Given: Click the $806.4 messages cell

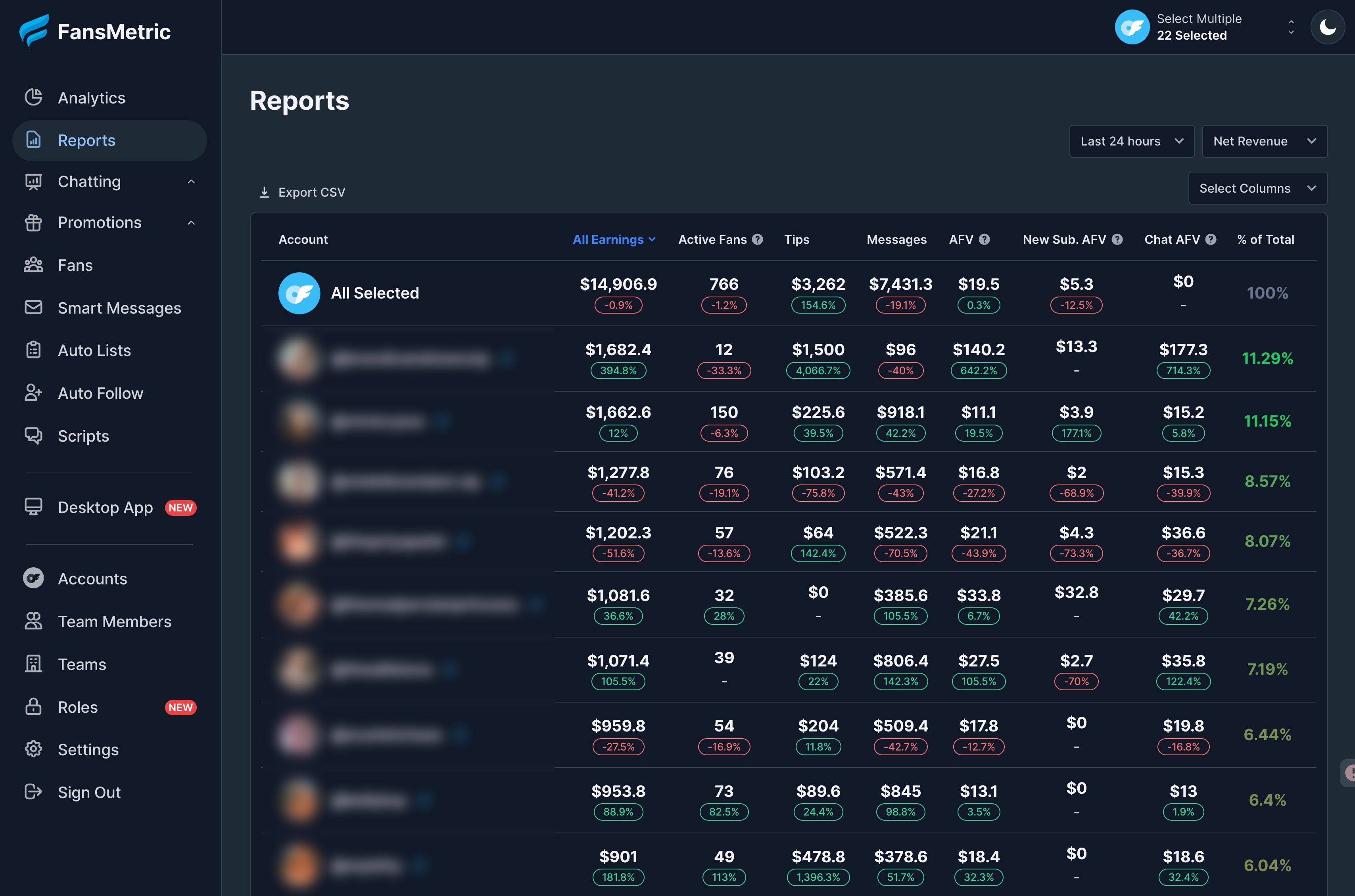Looking at the screenshot, I should (900, 661).
